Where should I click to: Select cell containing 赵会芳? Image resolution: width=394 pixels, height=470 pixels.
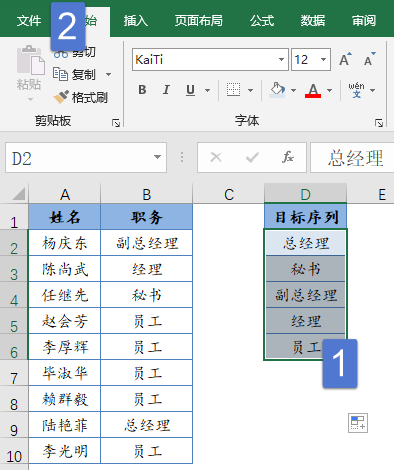[x=65, y=321]
